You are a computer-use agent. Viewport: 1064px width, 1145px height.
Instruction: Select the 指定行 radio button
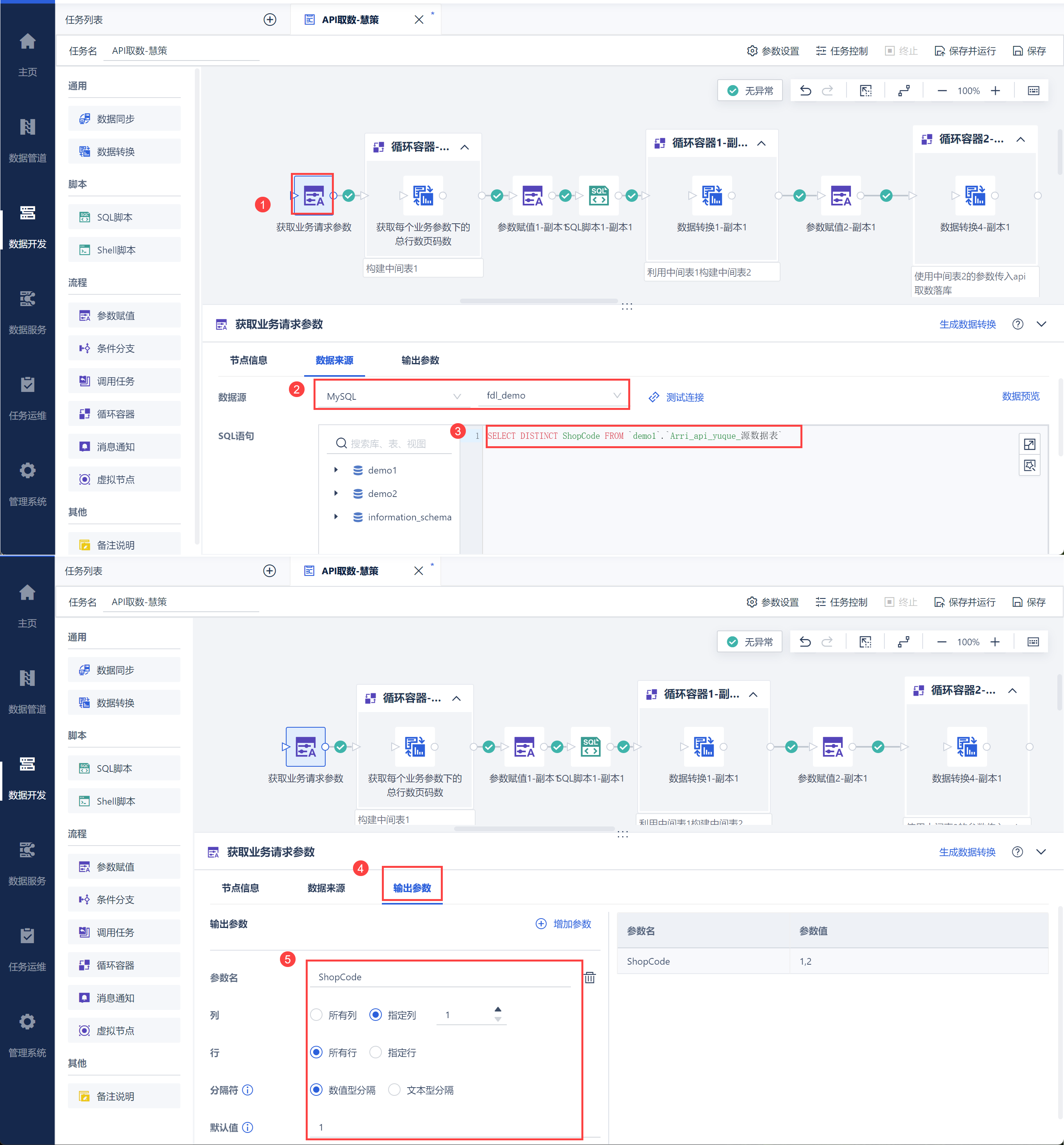[376, 1052]
